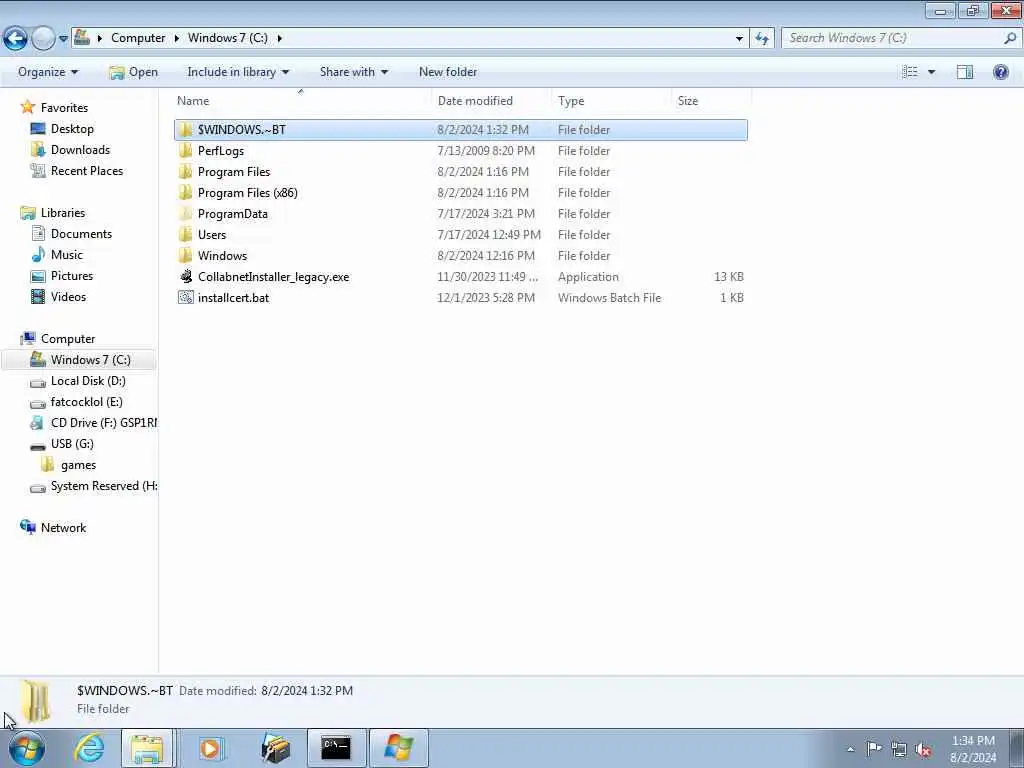Open games folder under USB
The width and height of the screenshot is (1024, 768).
[78, 465]
